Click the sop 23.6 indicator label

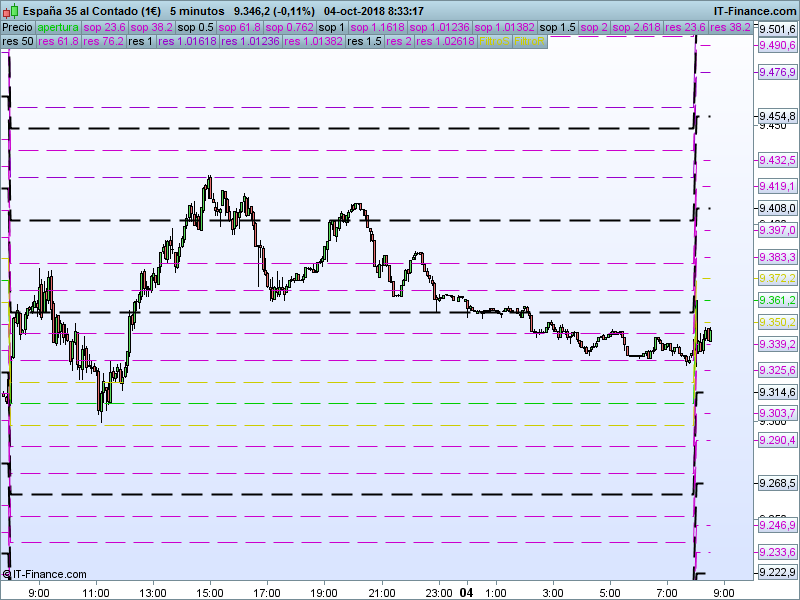click(105, 28)
